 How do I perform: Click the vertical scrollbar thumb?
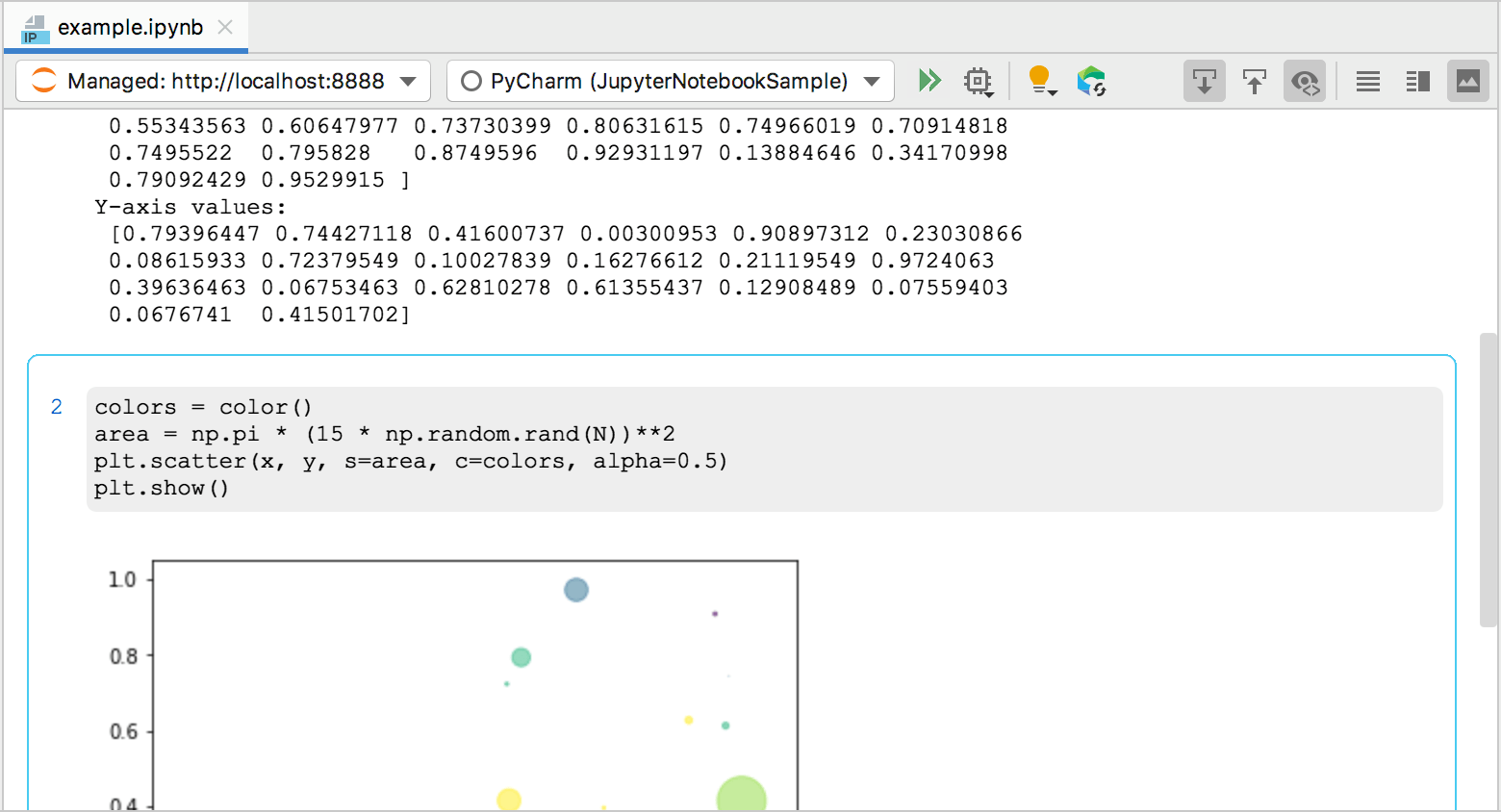tap(1488, 480)
